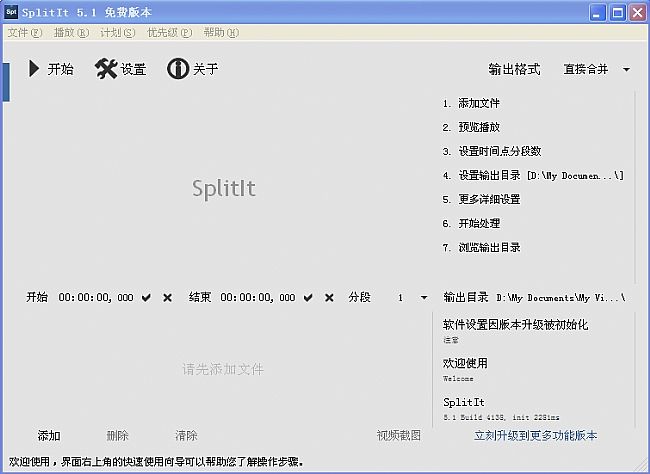Click the 欢迎使用 Welcome log entry
Screen dimensions: 650x474
[465, 369]
